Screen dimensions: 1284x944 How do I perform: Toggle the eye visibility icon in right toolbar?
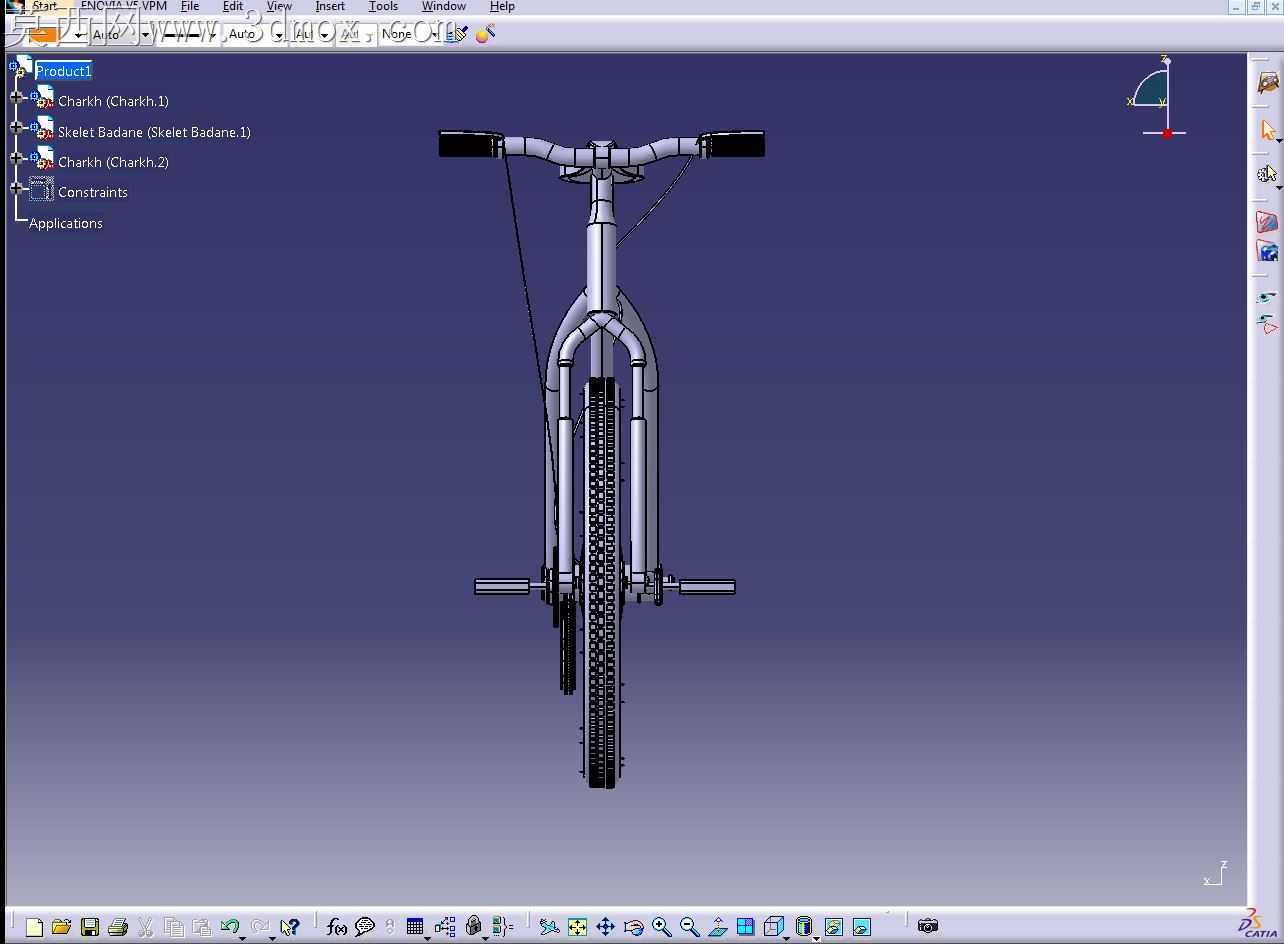[1267, 297]
